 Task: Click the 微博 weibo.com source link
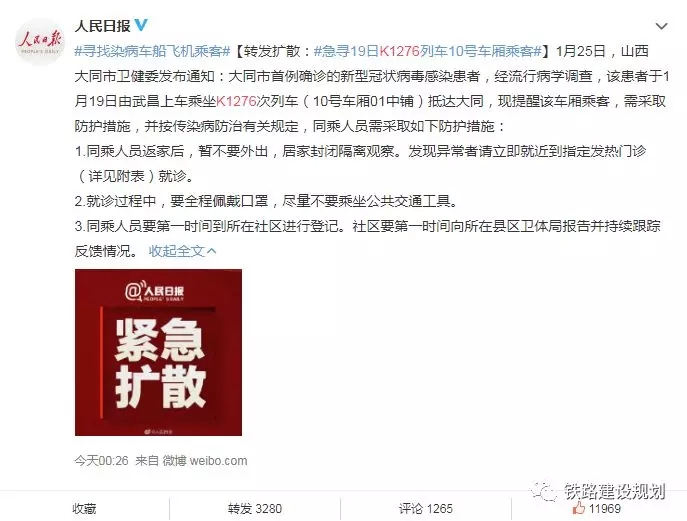click(205, 461)
